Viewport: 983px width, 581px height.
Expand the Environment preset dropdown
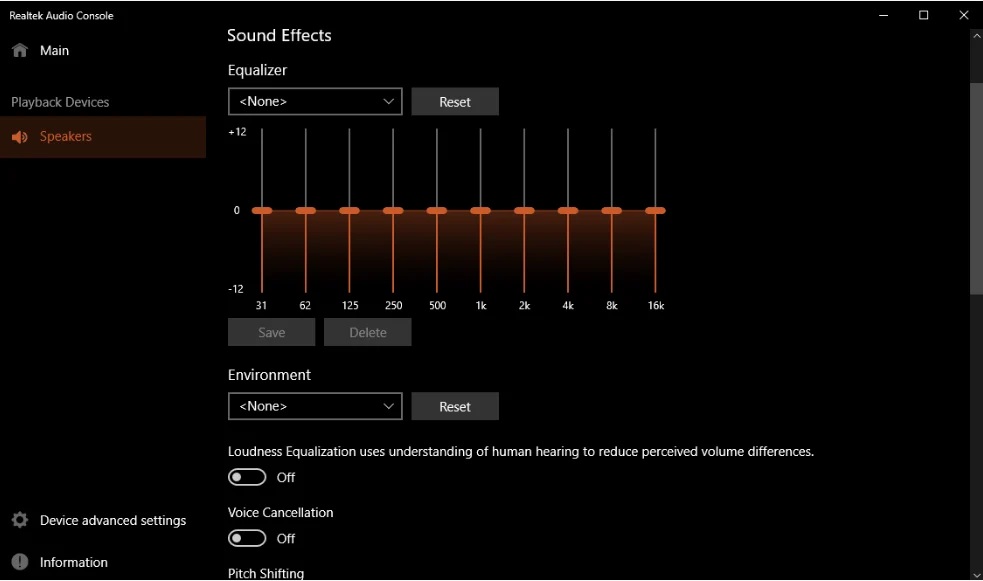pos(315,406)
